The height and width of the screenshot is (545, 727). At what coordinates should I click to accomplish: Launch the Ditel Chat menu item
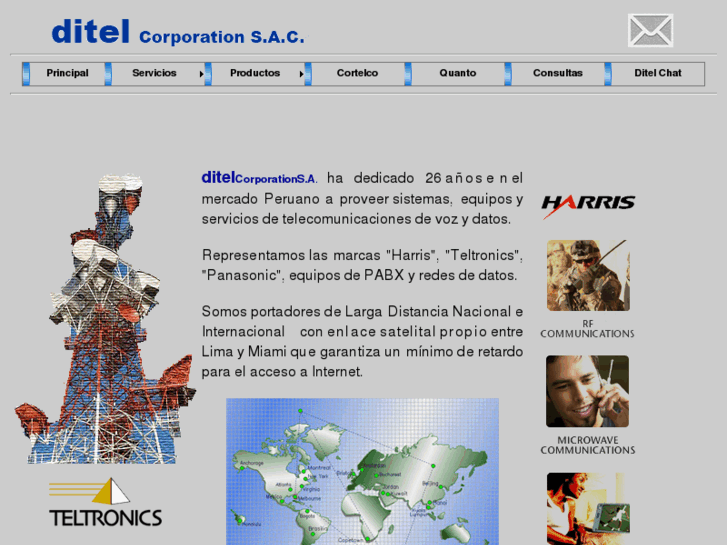pos(658,73)
